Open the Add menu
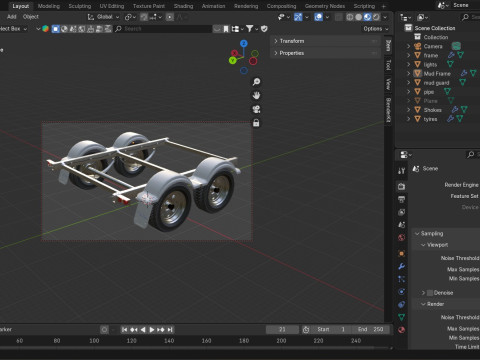The height and width of the screenshot is (360, 480). click(12, 17)
